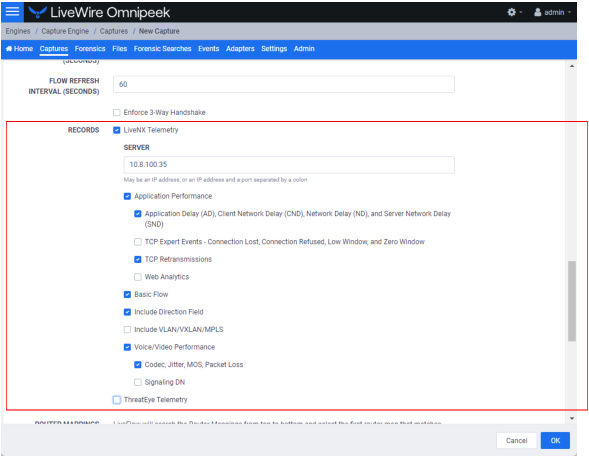Click the OK button
The height and width of the screenshot is (457, 589).
point(555,440)
